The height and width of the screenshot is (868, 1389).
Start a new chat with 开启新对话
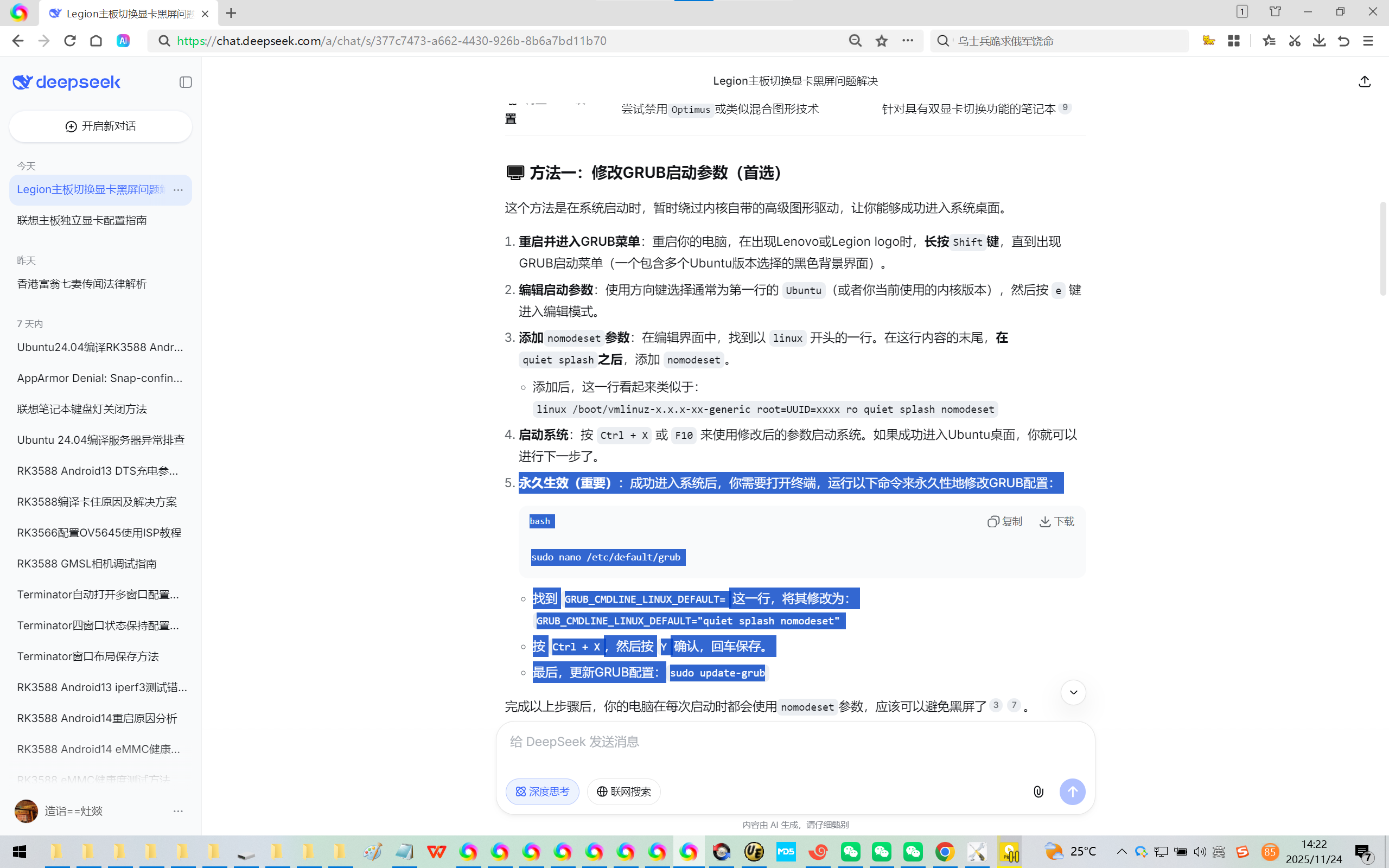click(100, 126)
